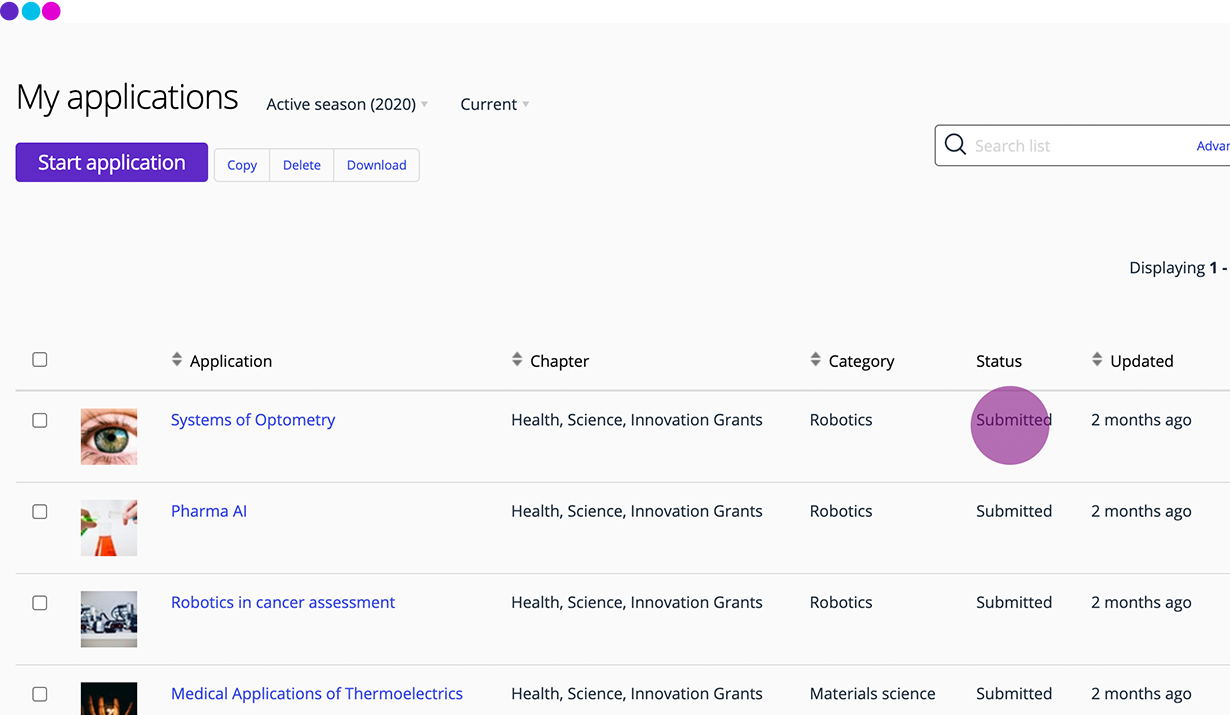This screenshot has height=715, width=1230.
Task: Check the Pharma AI row checkbox
Action: click(39, 511)
